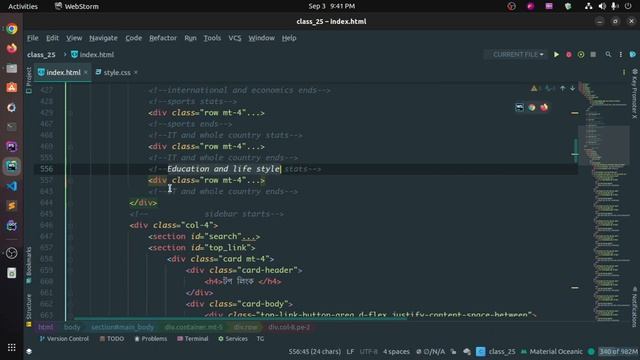Collapse the card-header div at line 659

point(71,270)
